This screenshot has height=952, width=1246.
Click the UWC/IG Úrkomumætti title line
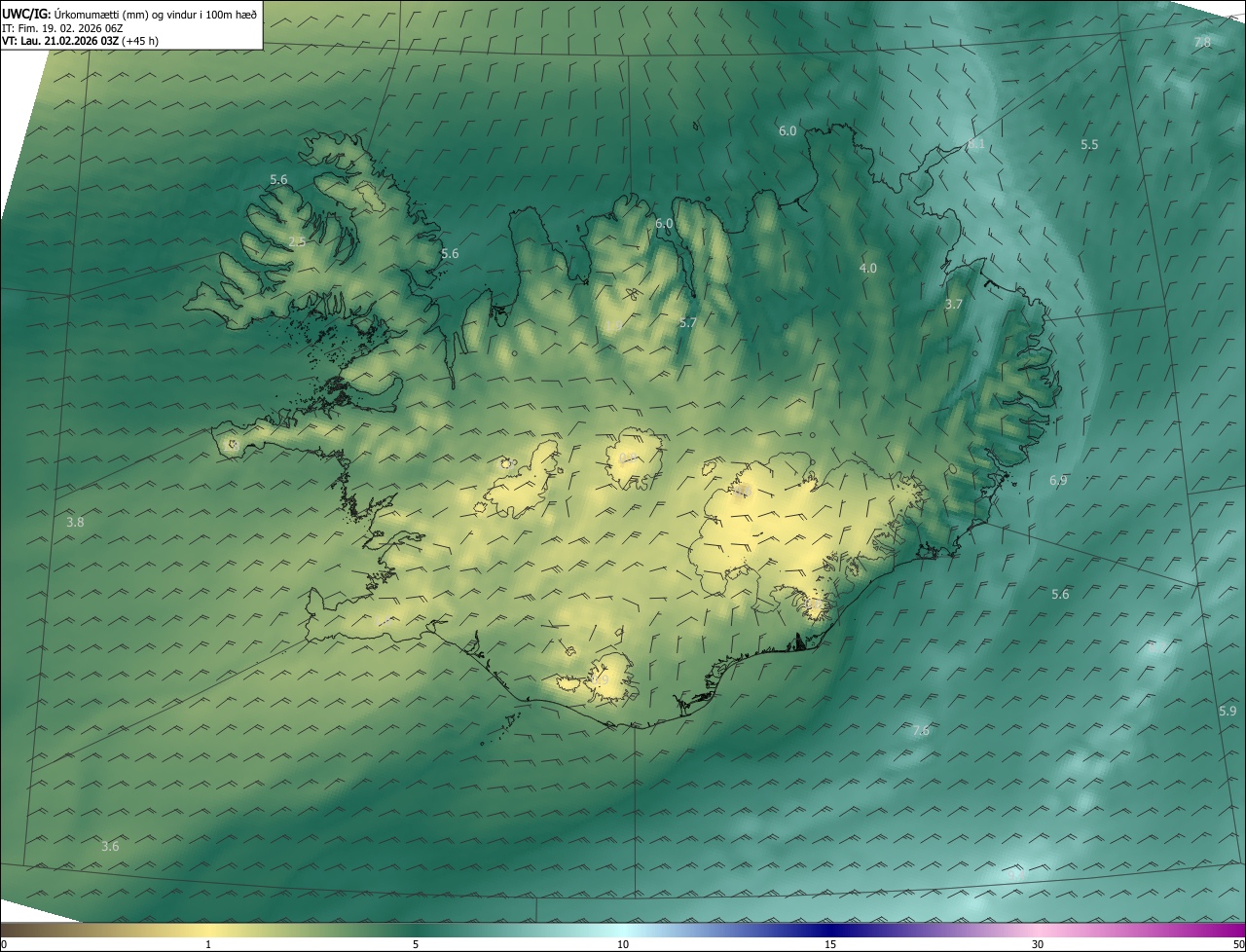tap(129, 13)
